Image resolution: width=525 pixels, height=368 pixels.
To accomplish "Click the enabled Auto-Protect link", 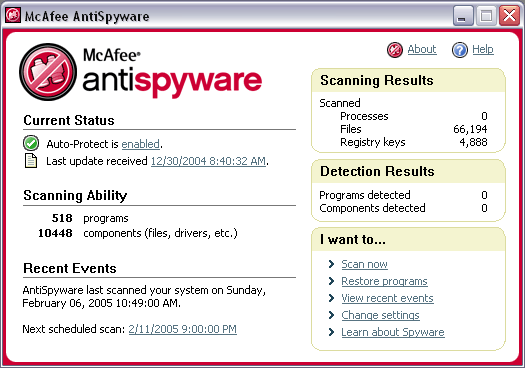I will pyautogui.click(x=140, y=144).
